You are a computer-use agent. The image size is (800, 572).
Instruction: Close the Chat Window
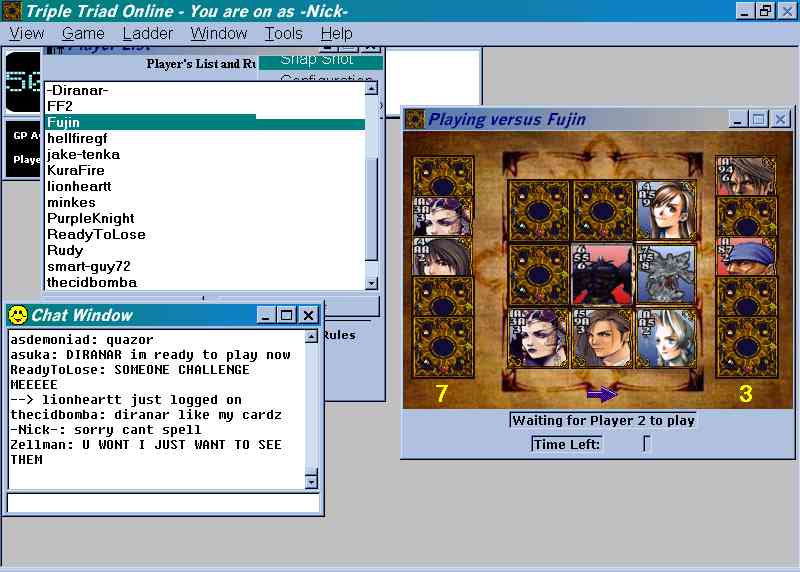click(309, 315)
